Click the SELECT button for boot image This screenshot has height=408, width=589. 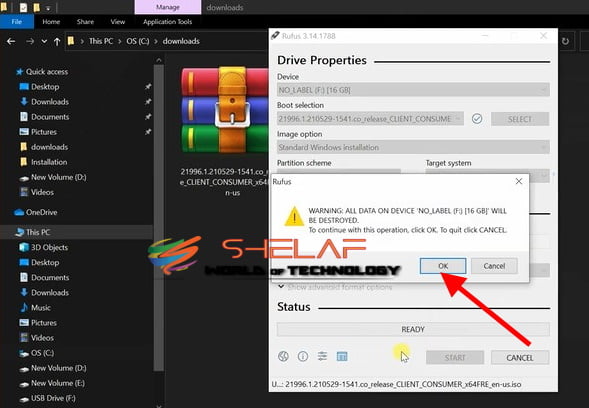pyautogui.click(x=520, y=119)
